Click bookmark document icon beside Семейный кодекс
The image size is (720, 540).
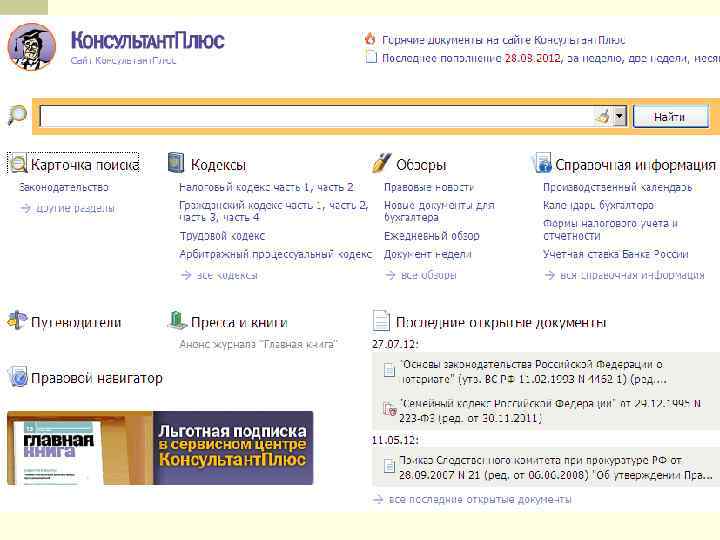(x=389, y=409)
